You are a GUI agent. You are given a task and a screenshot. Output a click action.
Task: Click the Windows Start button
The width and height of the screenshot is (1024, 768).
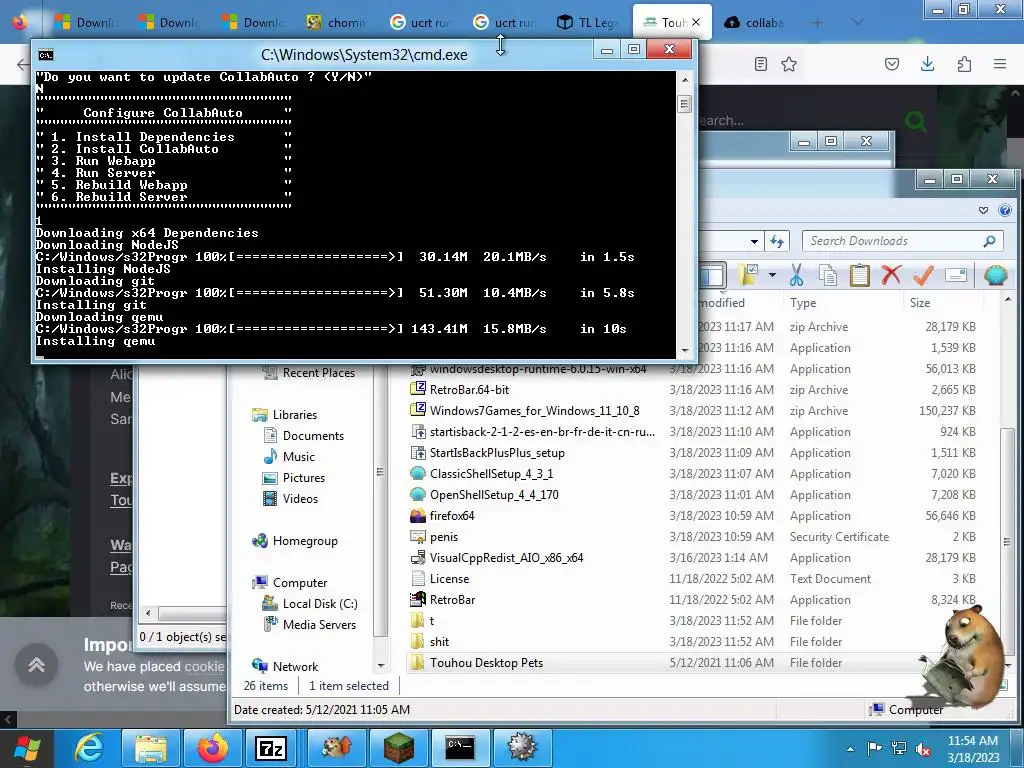click(26, 750)
